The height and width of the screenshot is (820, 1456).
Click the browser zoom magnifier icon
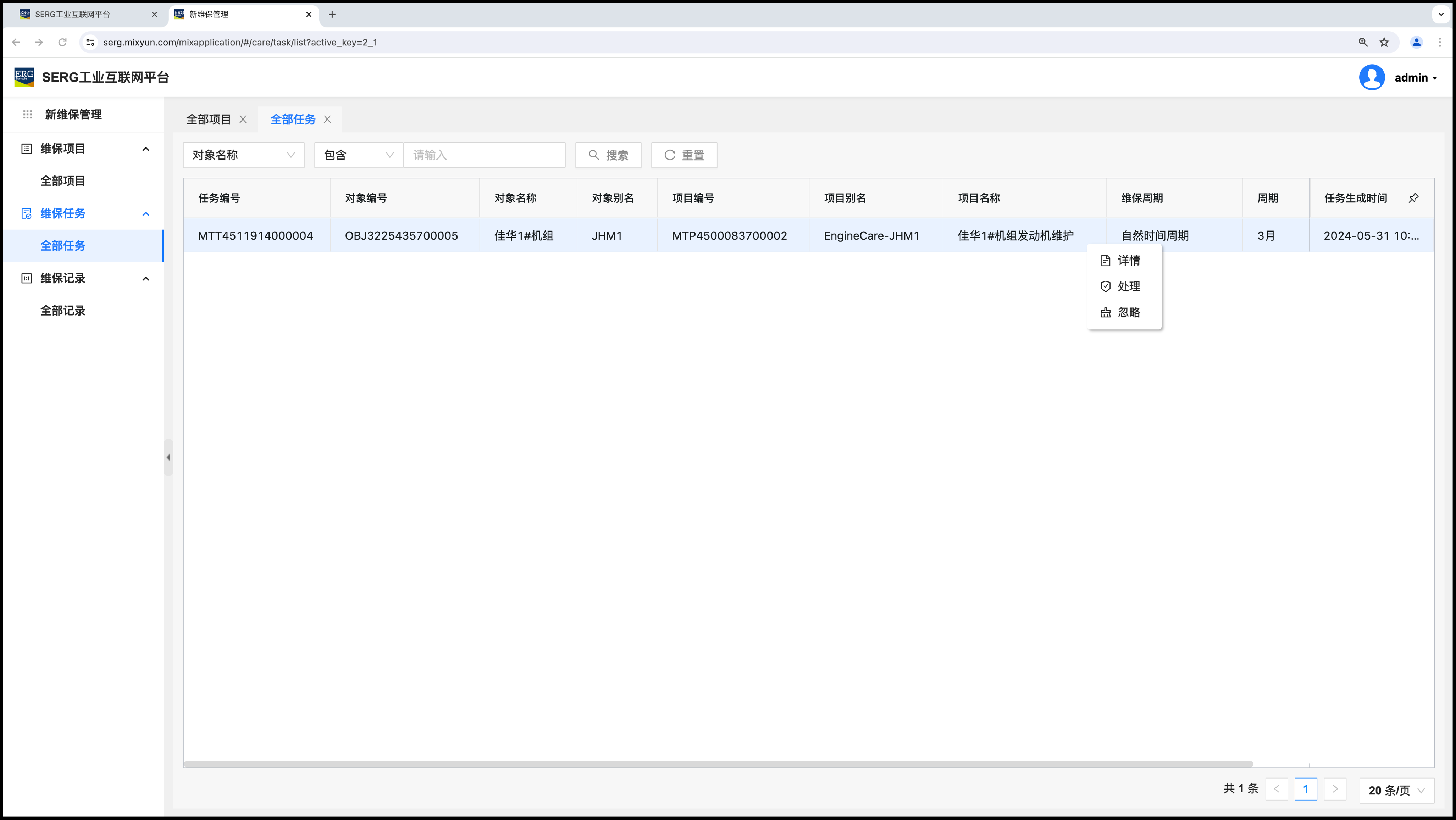[x=1363, y=43]
